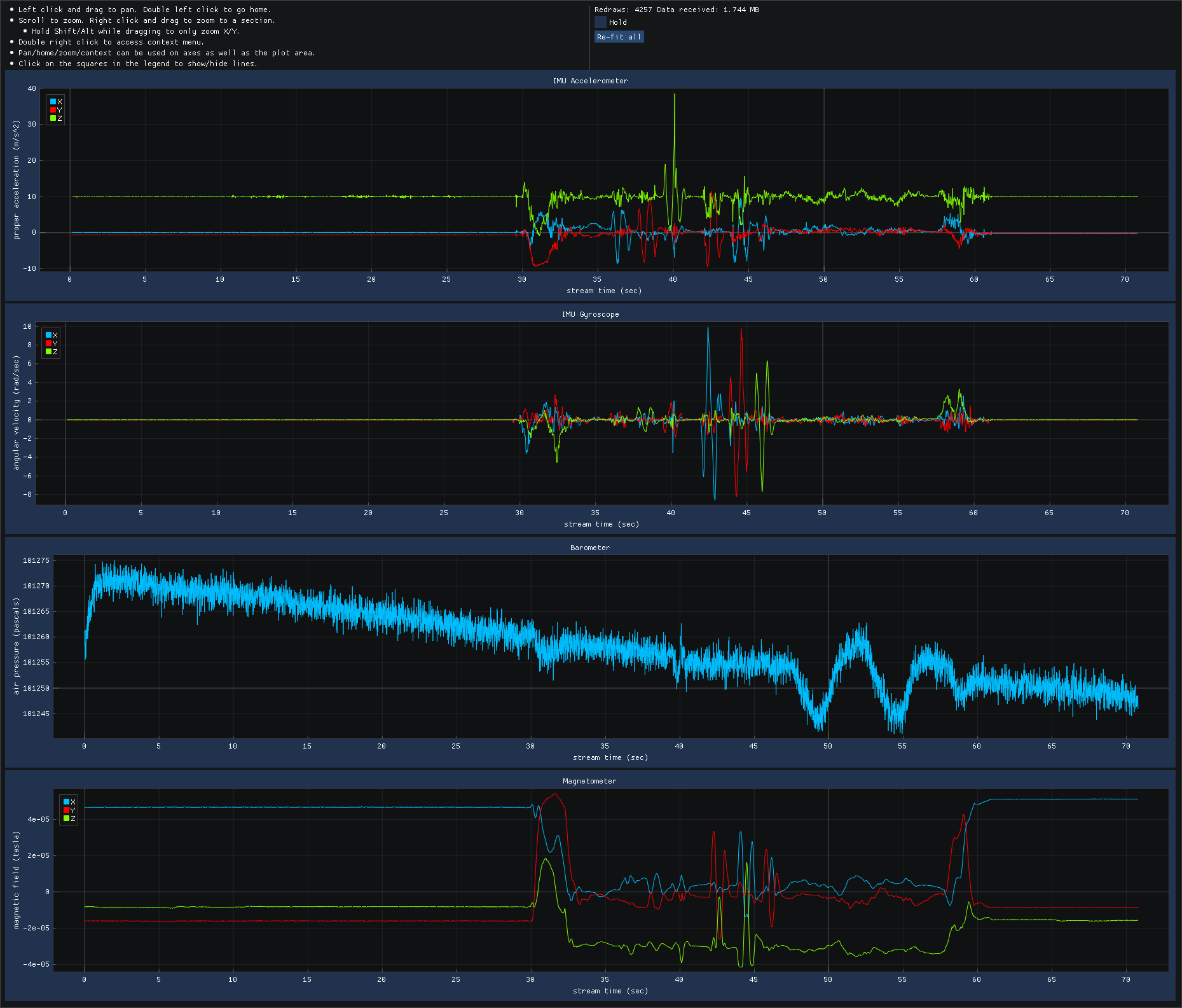Toggle the Hold checkbox

point(600,22)
